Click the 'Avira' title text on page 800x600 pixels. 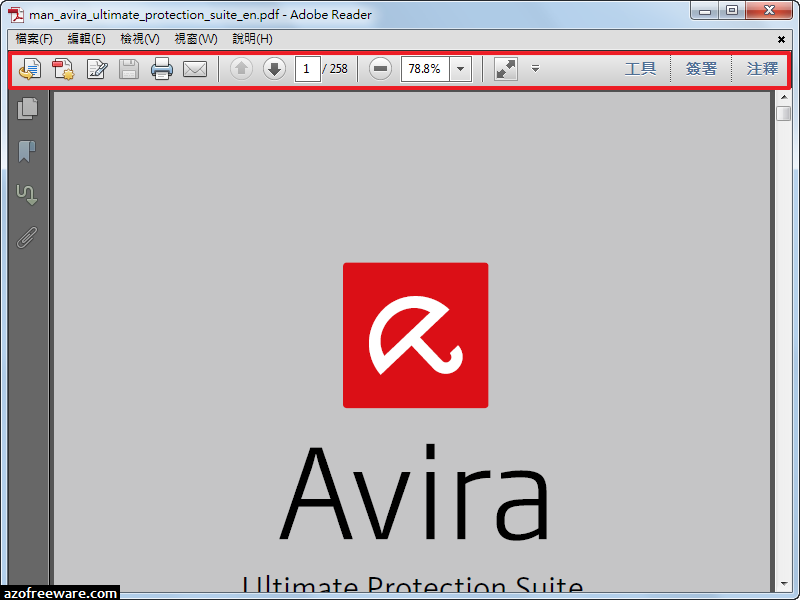click(415, 492)
